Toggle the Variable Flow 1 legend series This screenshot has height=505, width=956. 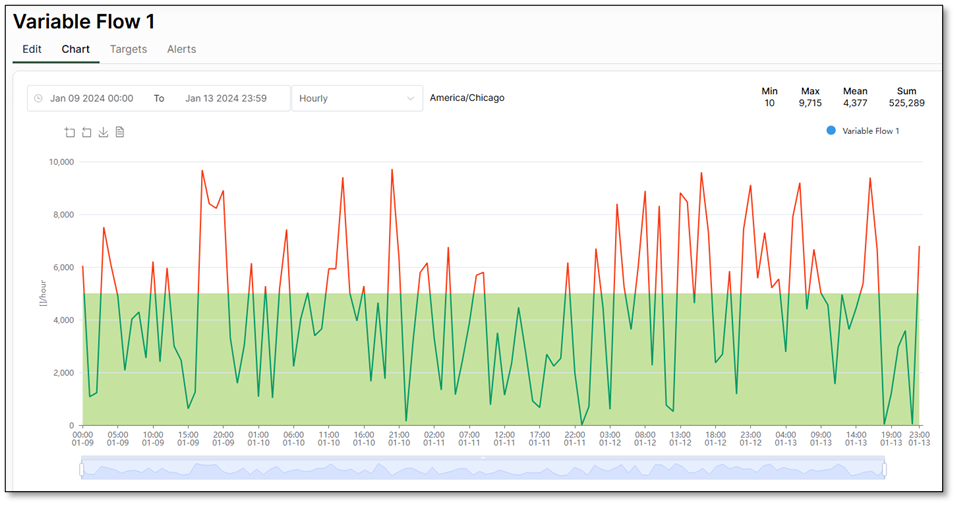pyautogui.click(x=862, y=131)
